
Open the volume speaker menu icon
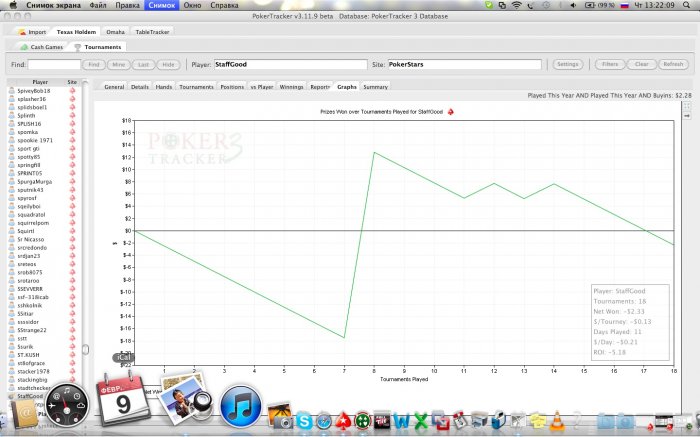(573, 5)
